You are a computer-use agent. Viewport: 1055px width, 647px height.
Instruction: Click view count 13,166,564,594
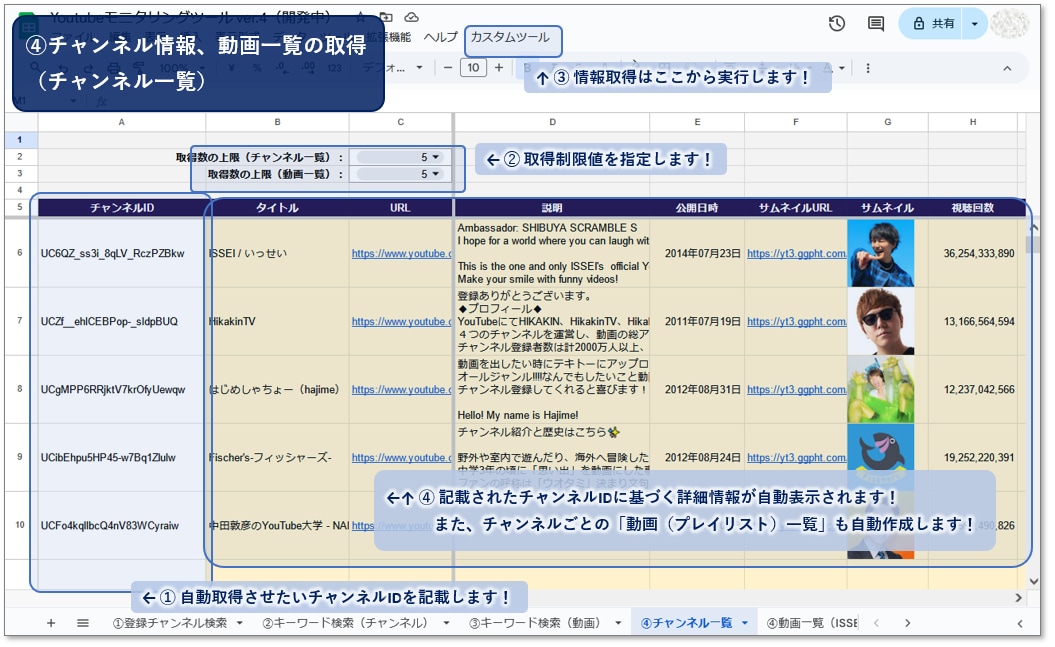978,321
